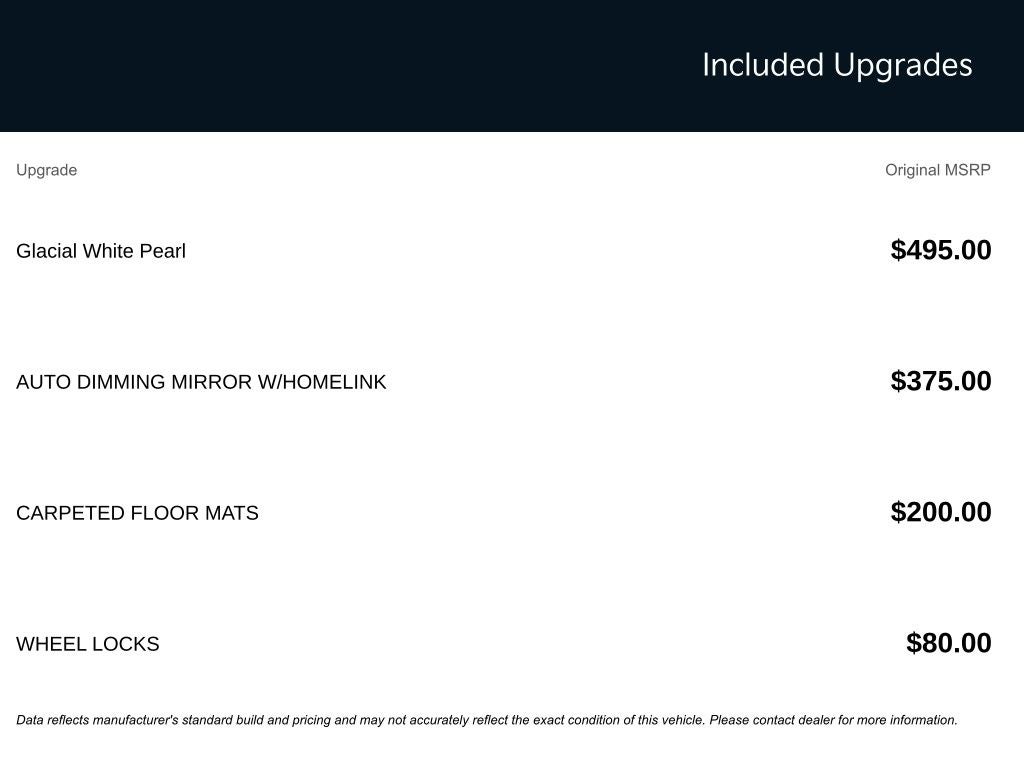Click the $200.00 price value
The width and height of the screenshot is (1024, 768).
click(x=941, y=512)
